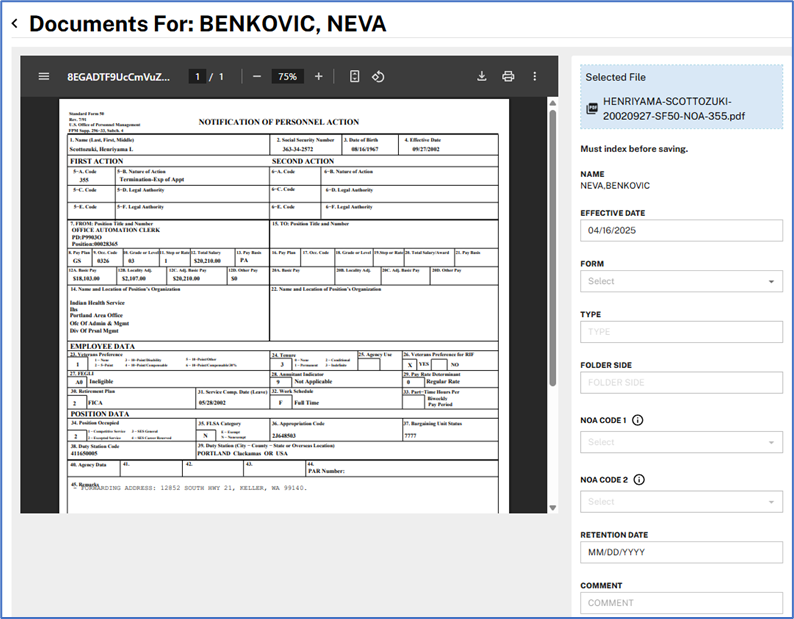
Task: Click the 'Must index before saving.' message
Action: pos(634,149)
